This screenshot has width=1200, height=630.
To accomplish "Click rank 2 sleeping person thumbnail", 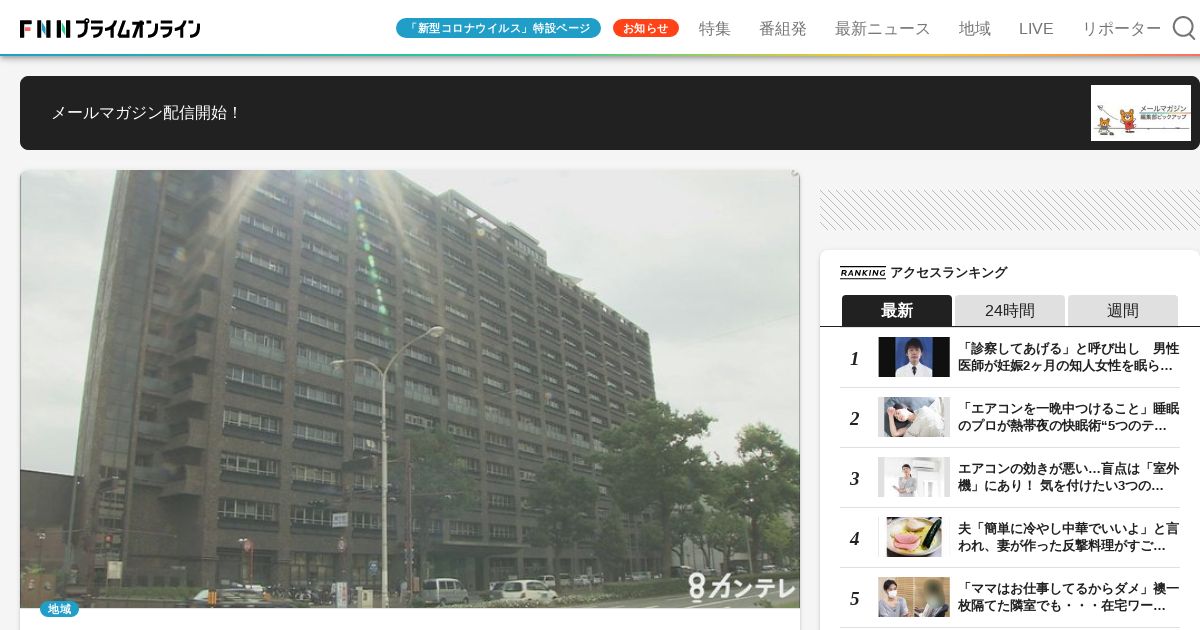I will click(x=914, y=417).
